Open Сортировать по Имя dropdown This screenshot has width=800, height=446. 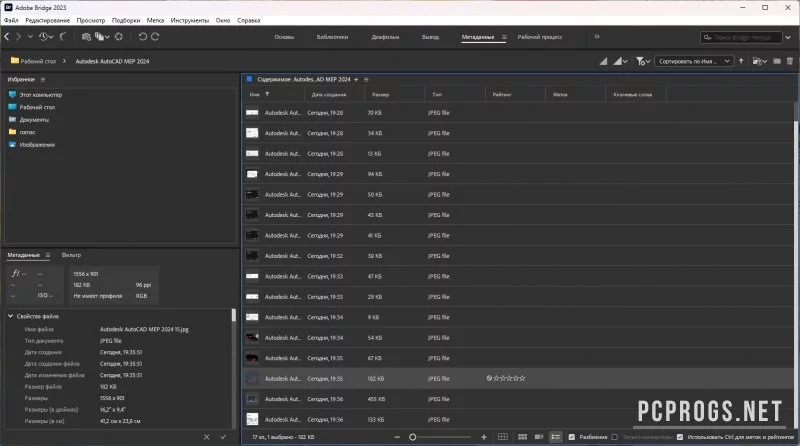coord(694,61)
